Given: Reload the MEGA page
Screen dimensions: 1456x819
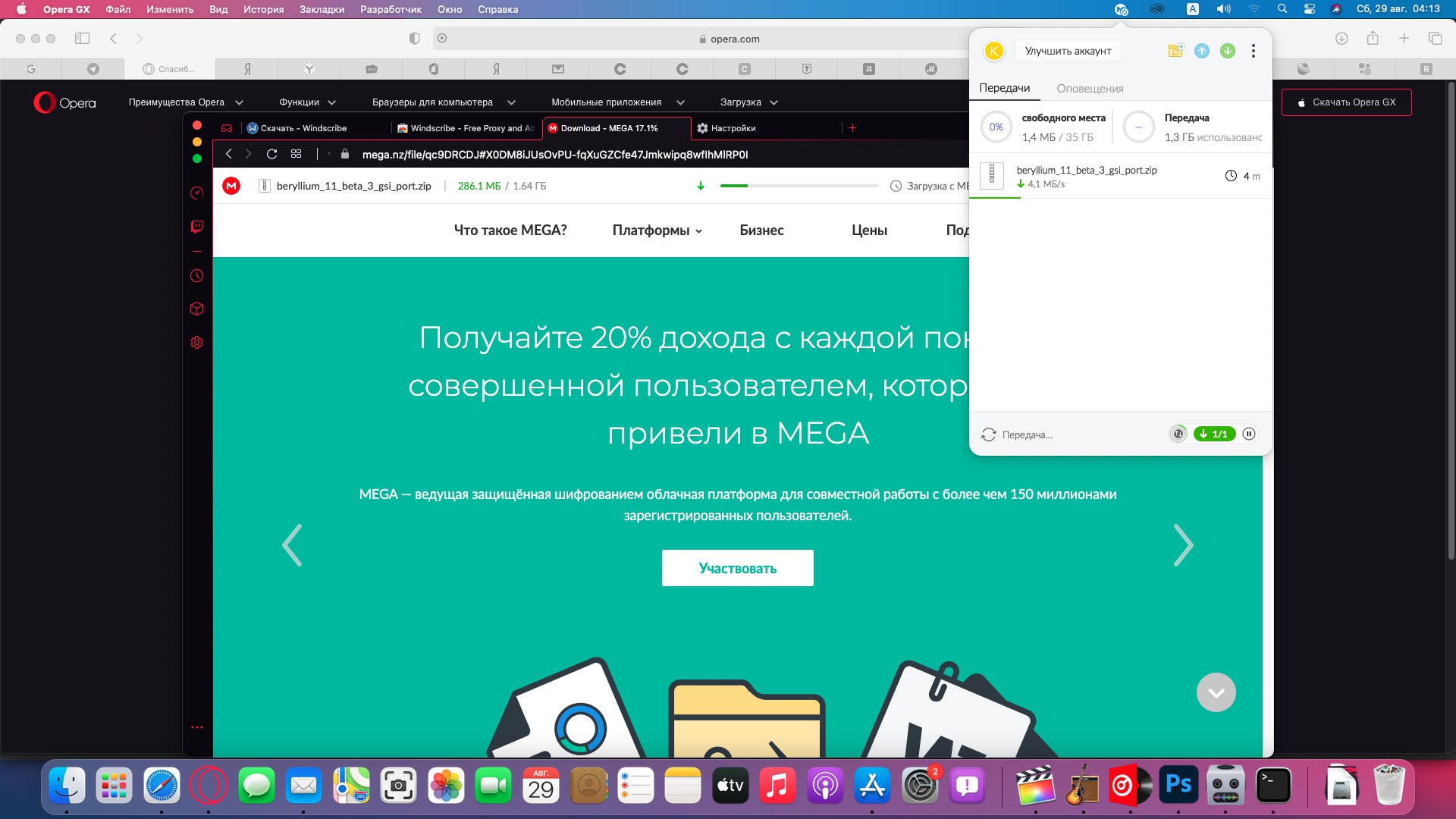Looking at the screenshot, I should pos(271,154).
